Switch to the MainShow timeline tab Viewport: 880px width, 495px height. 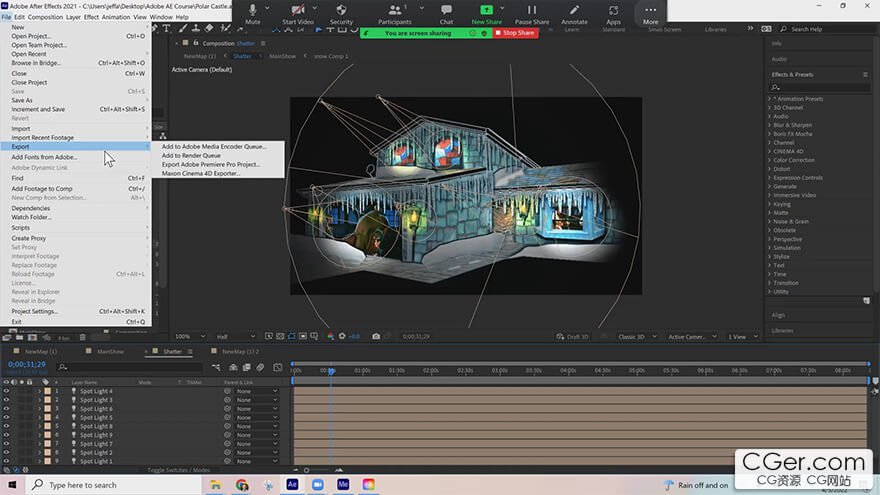(x=110, y=352)
